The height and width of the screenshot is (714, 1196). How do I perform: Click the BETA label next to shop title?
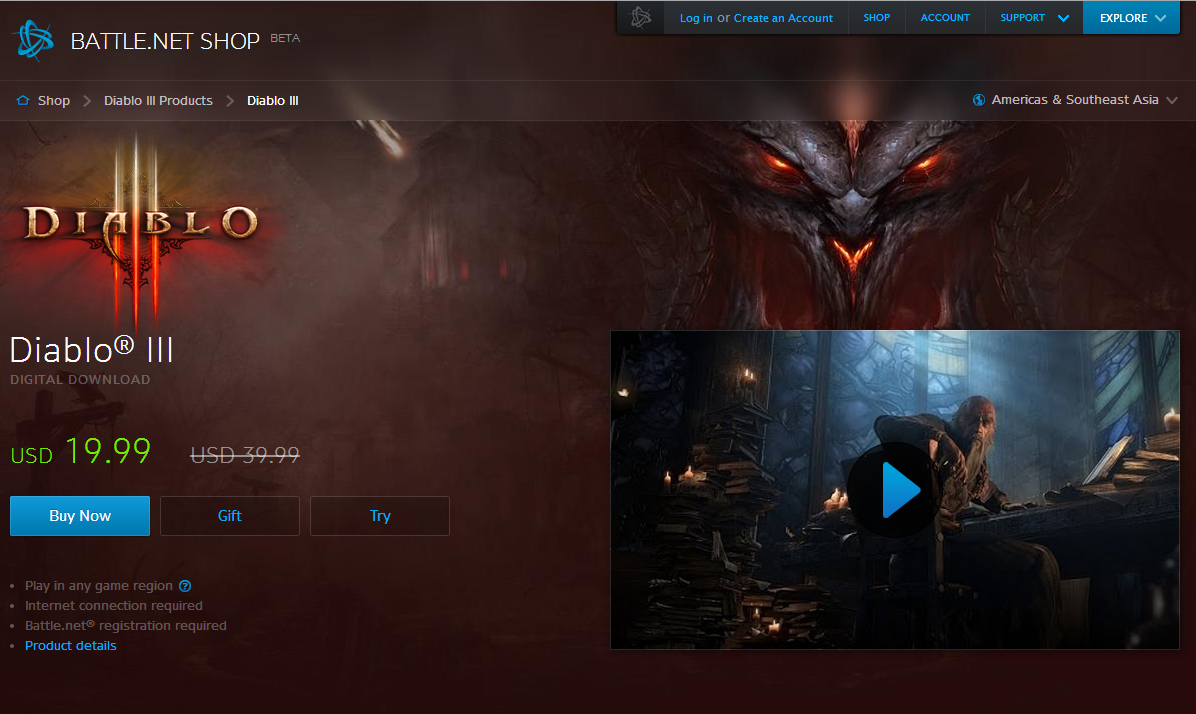(x=285, y=38)
